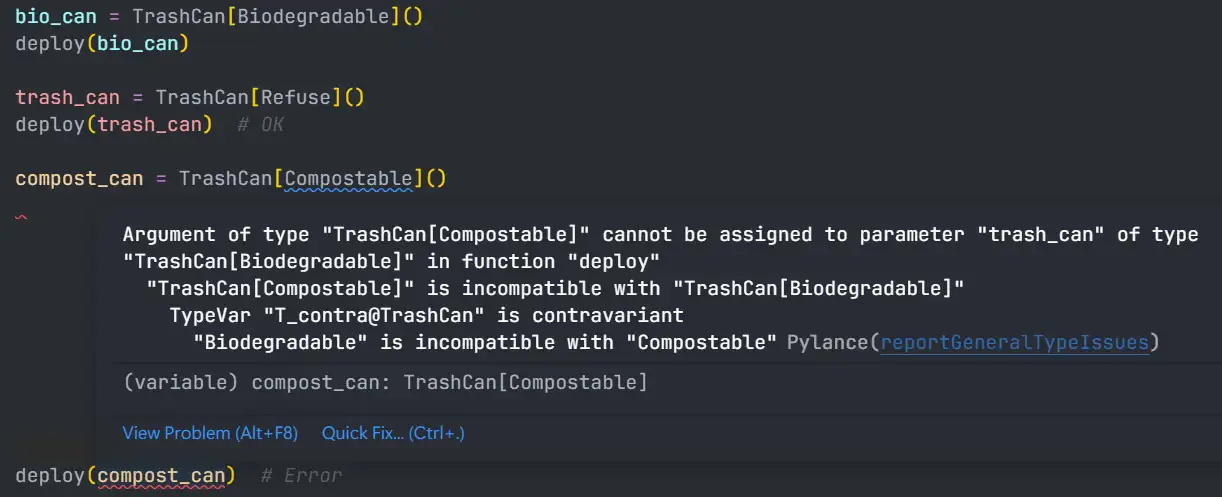Screen dimensions: 1222x497
Task: Click the deploy call with bio_can argument
Action: pos(102,44)
